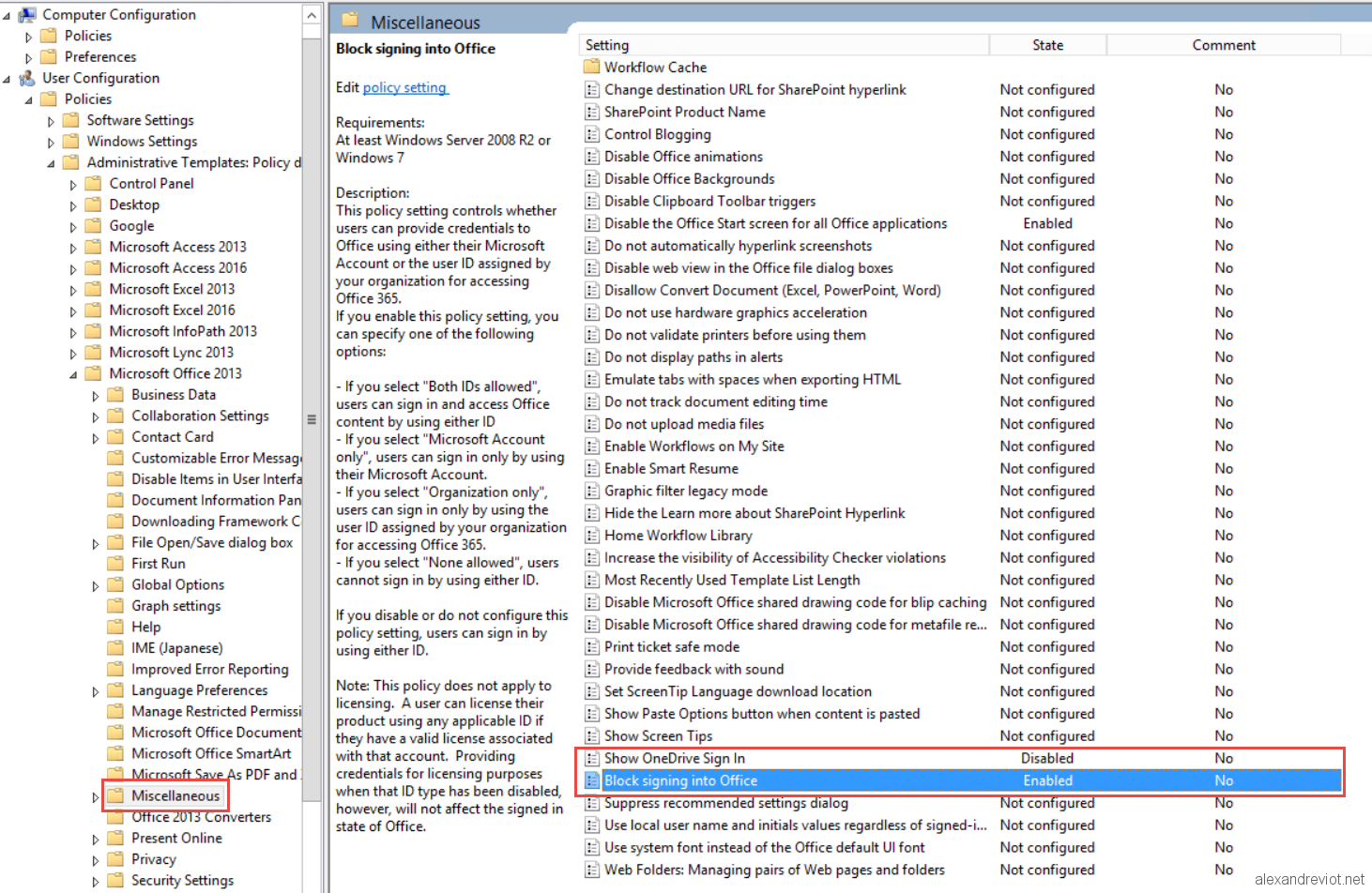1372x893 pixels.
Task: Click the policy icon beside Enable Smart Resume
Action: [x=591, y=469]
